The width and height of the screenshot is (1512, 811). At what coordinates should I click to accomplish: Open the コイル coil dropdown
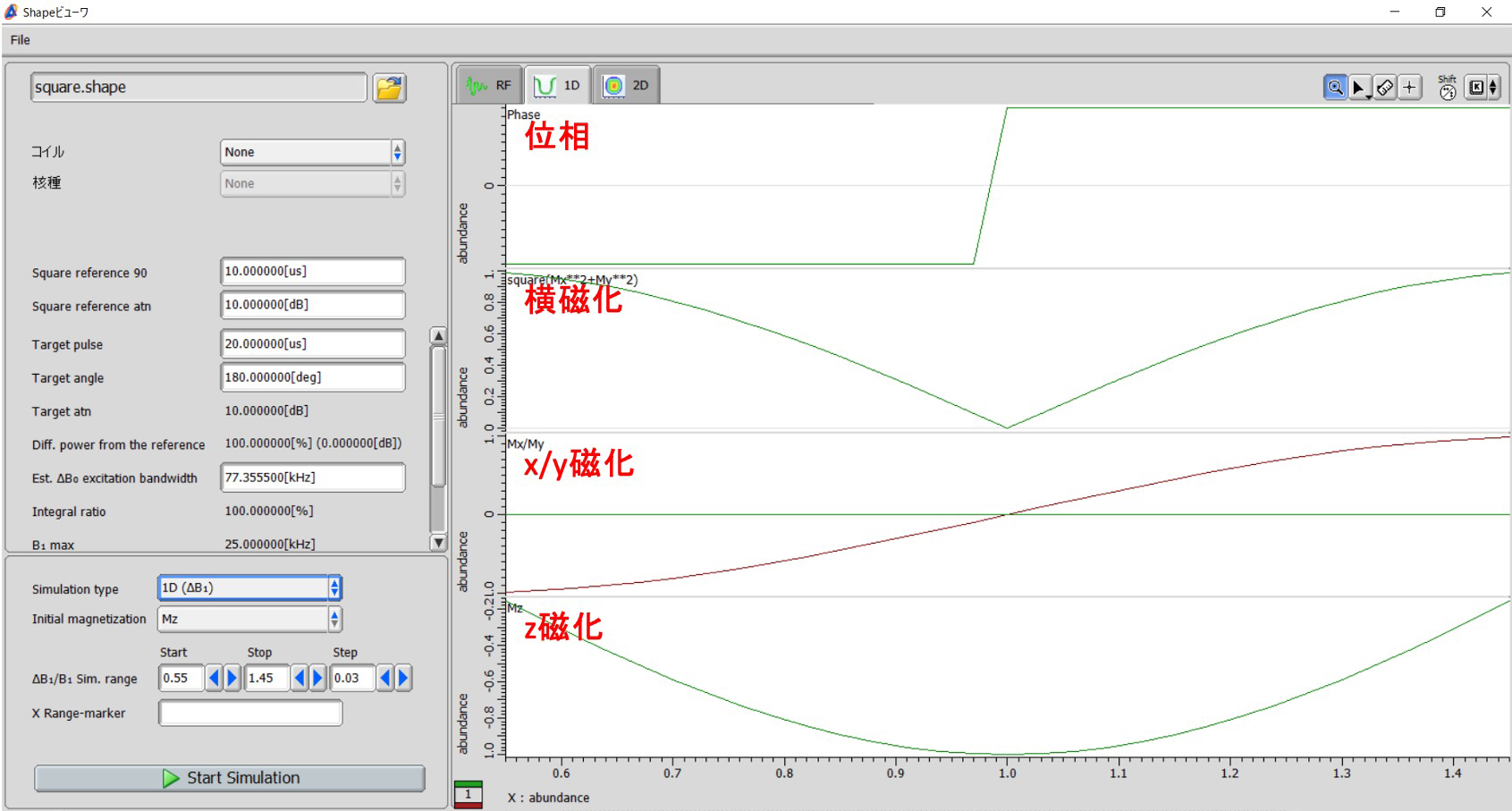312,152
